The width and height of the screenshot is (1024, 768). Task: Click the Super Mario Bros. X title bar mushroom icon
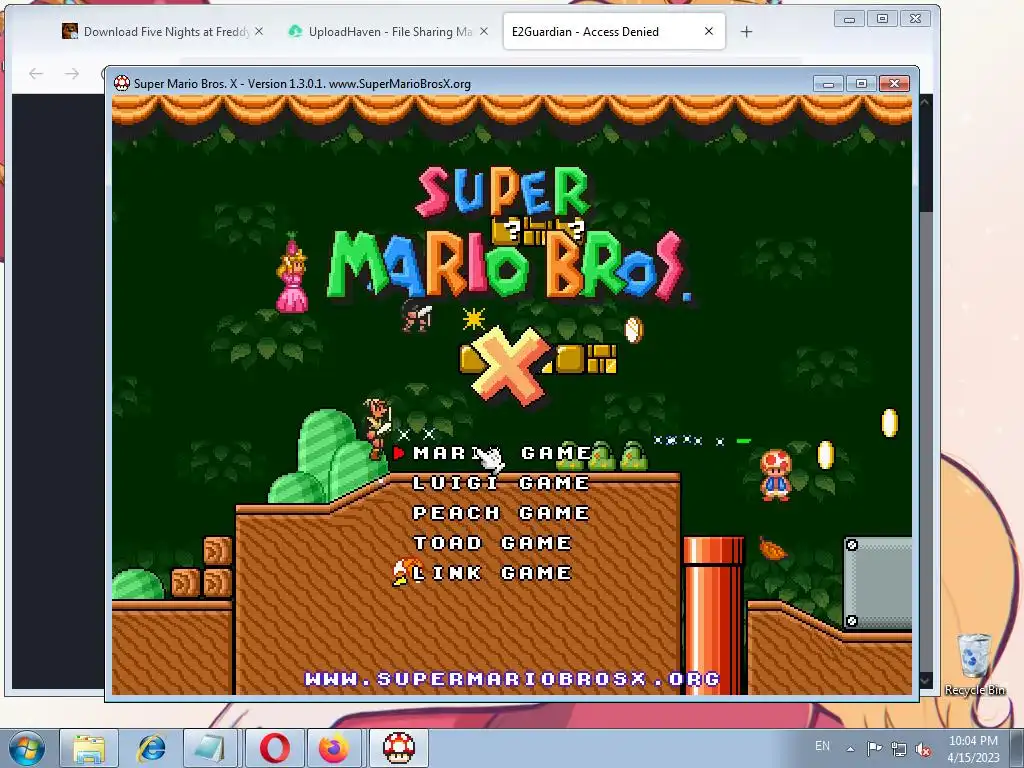[x=121, y=84]
